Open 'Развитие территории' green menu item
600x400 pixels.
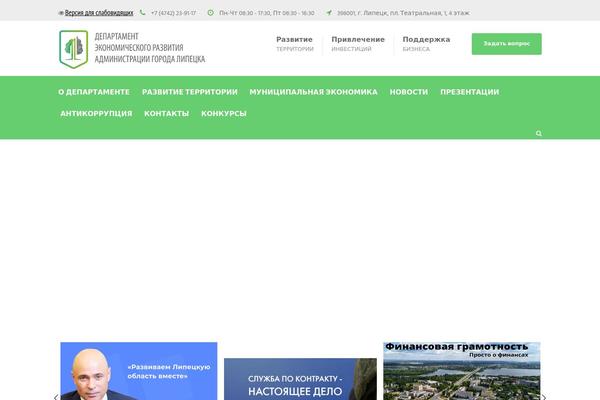190,92
